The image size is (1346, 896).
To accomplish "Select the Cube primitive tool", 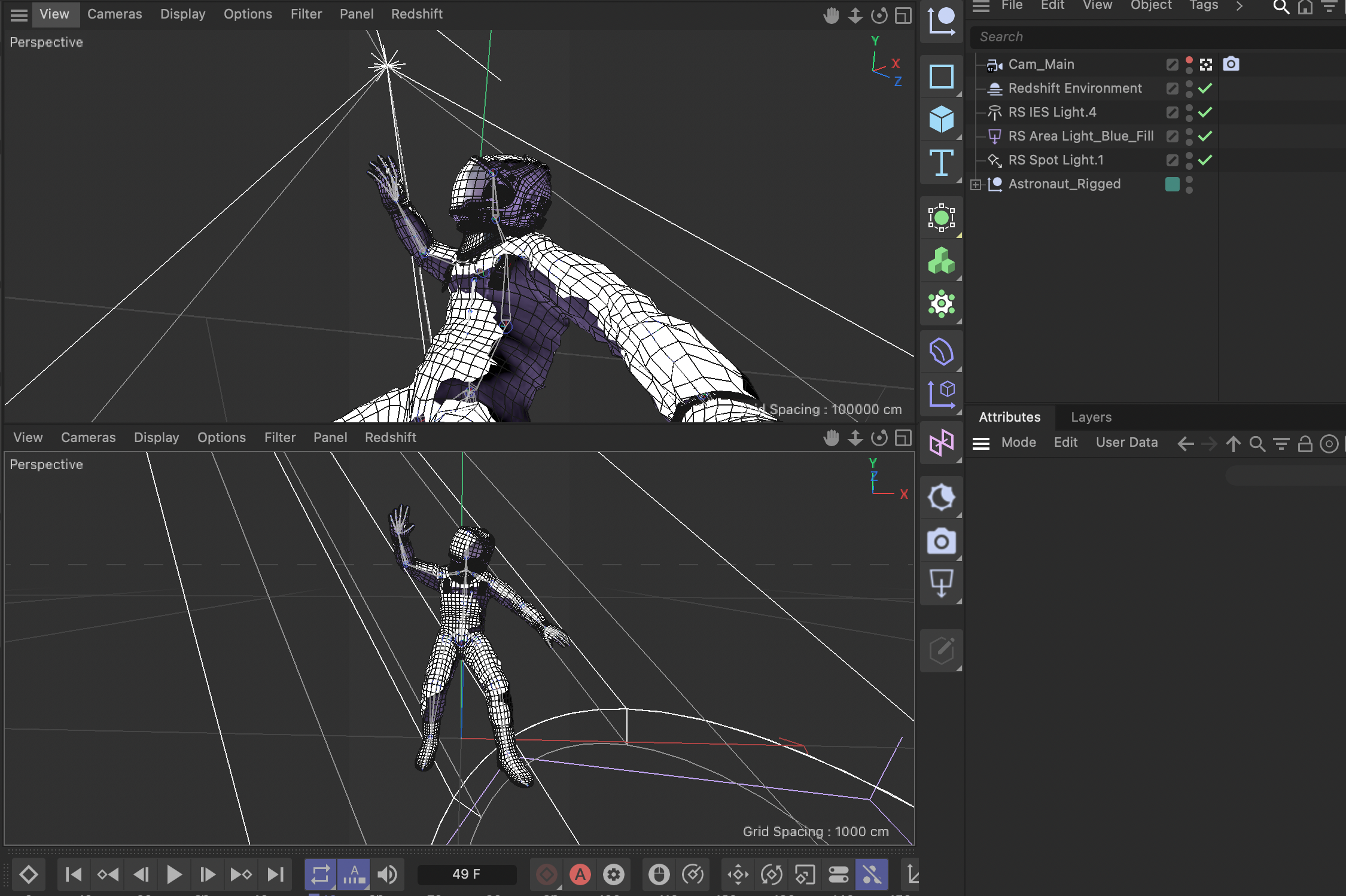I will (941, 120).
